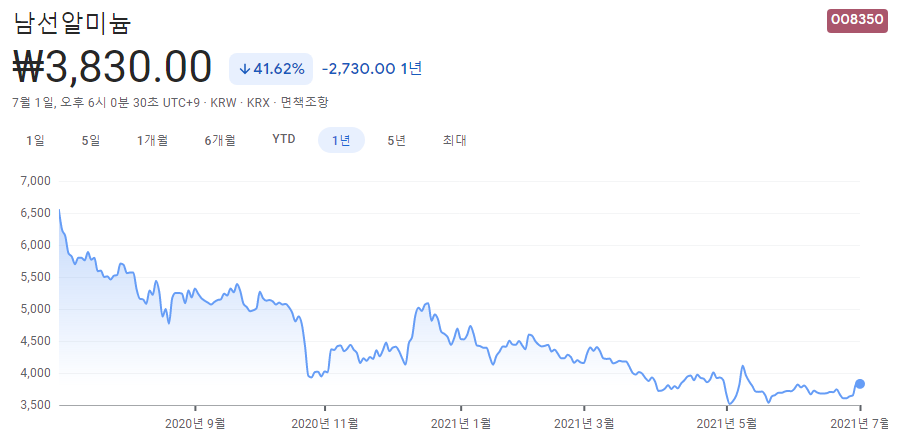
Task: Click the 2021년 5월 axis label
Action: [727, 424]
